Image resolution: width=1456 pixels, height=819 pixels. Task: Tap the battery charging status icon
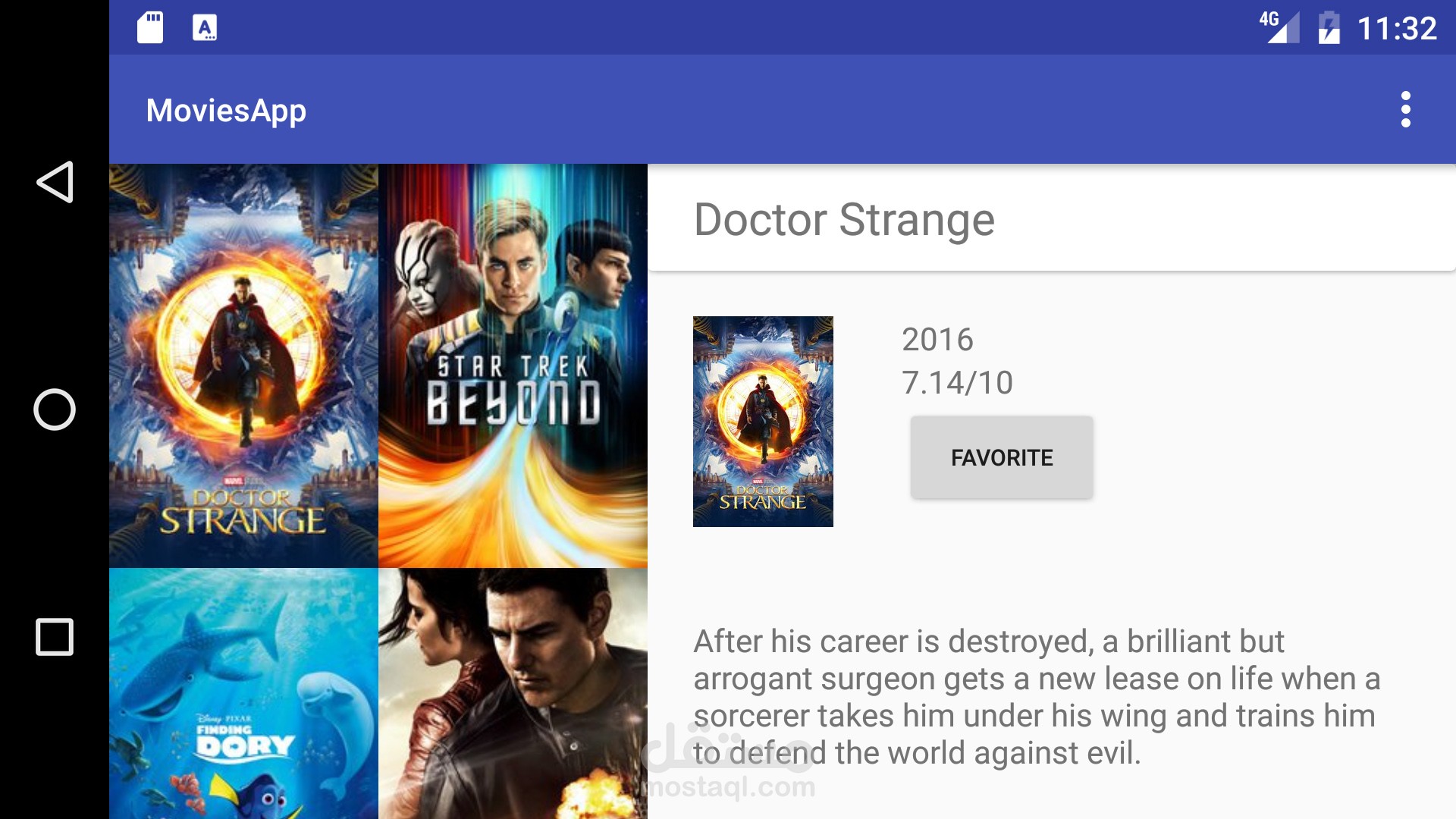pyautogui.click(x=1329, y=28)
